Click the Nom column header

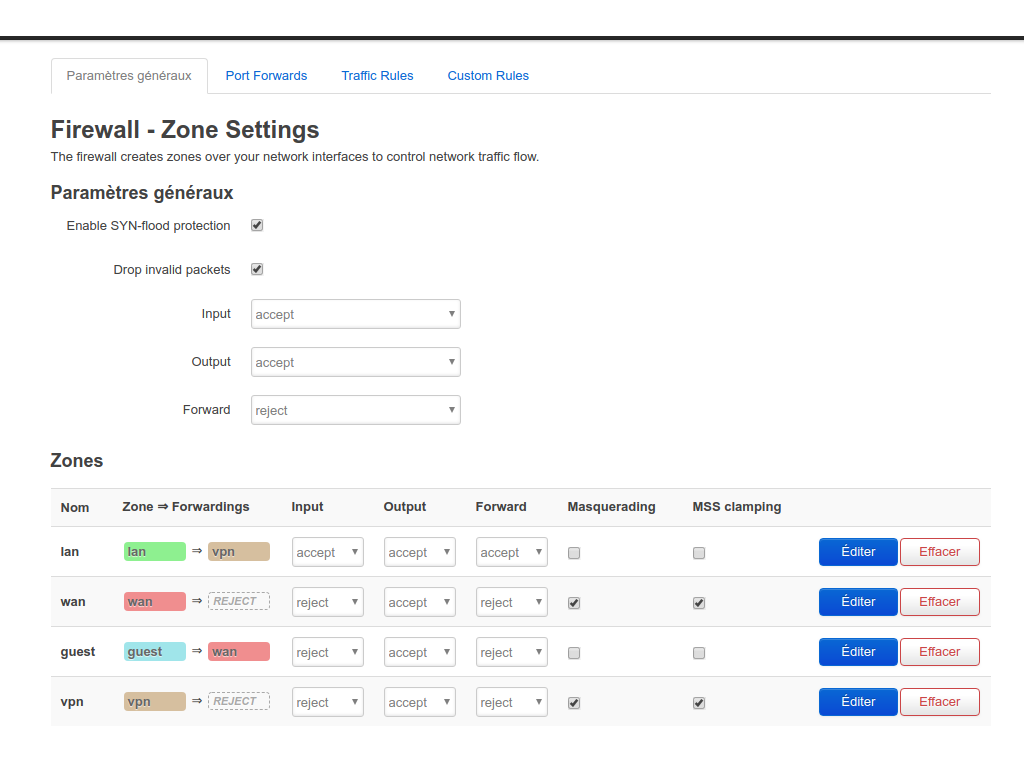coord(75,507)
